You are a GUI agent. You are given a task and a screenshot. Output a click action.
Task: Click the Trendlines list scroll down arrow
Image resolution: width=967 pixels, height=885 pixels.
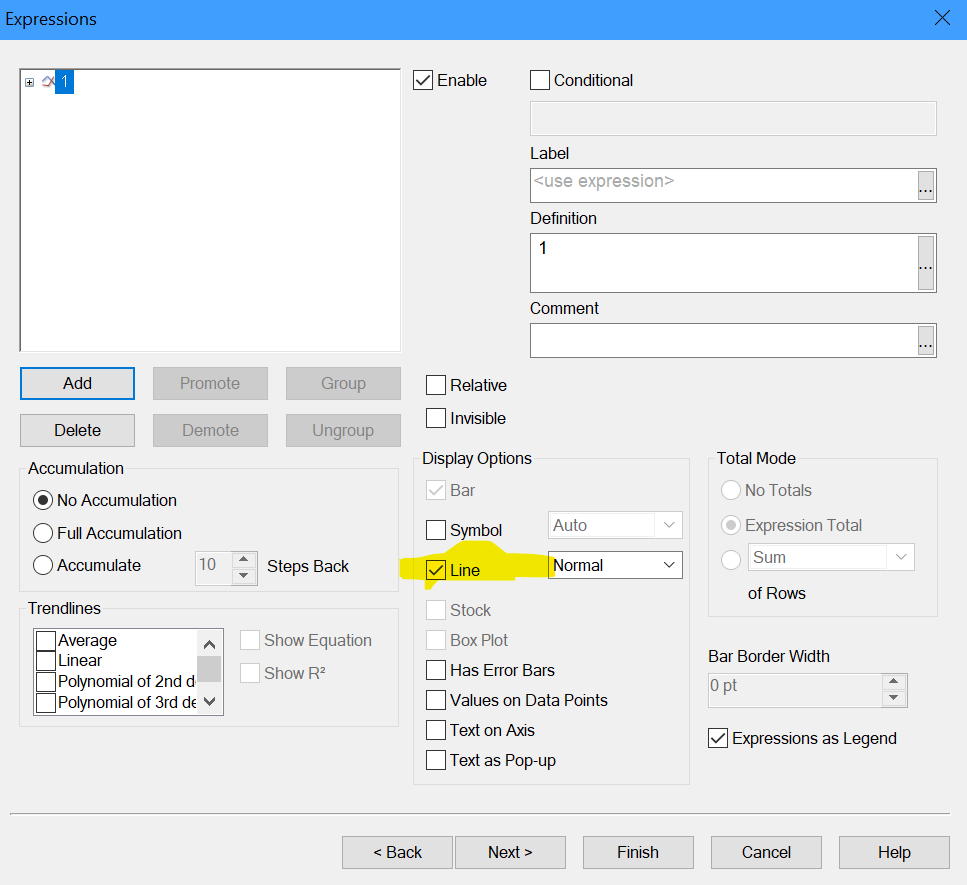click(x=210, y=701)
